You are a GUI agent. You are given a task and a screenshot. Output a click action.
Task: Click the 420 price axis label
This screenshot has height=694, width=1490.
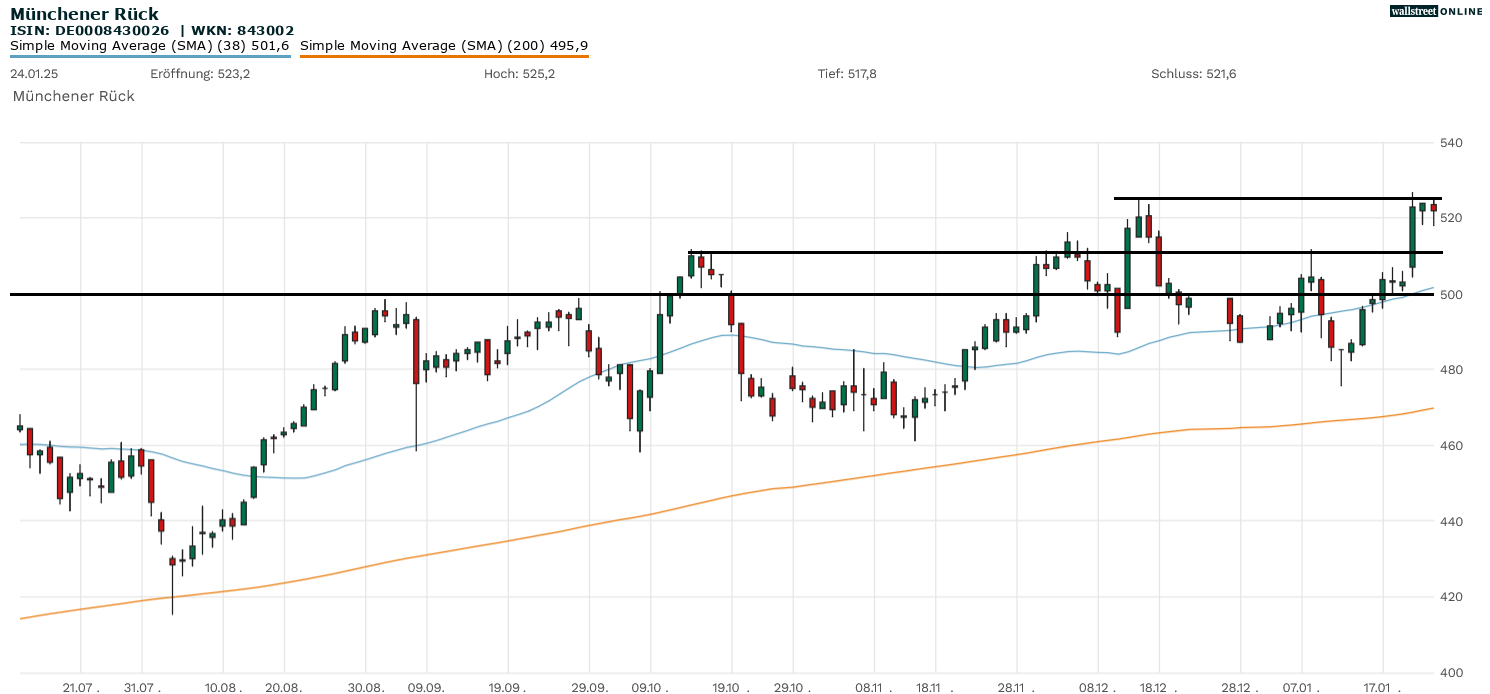point(1451,597)
